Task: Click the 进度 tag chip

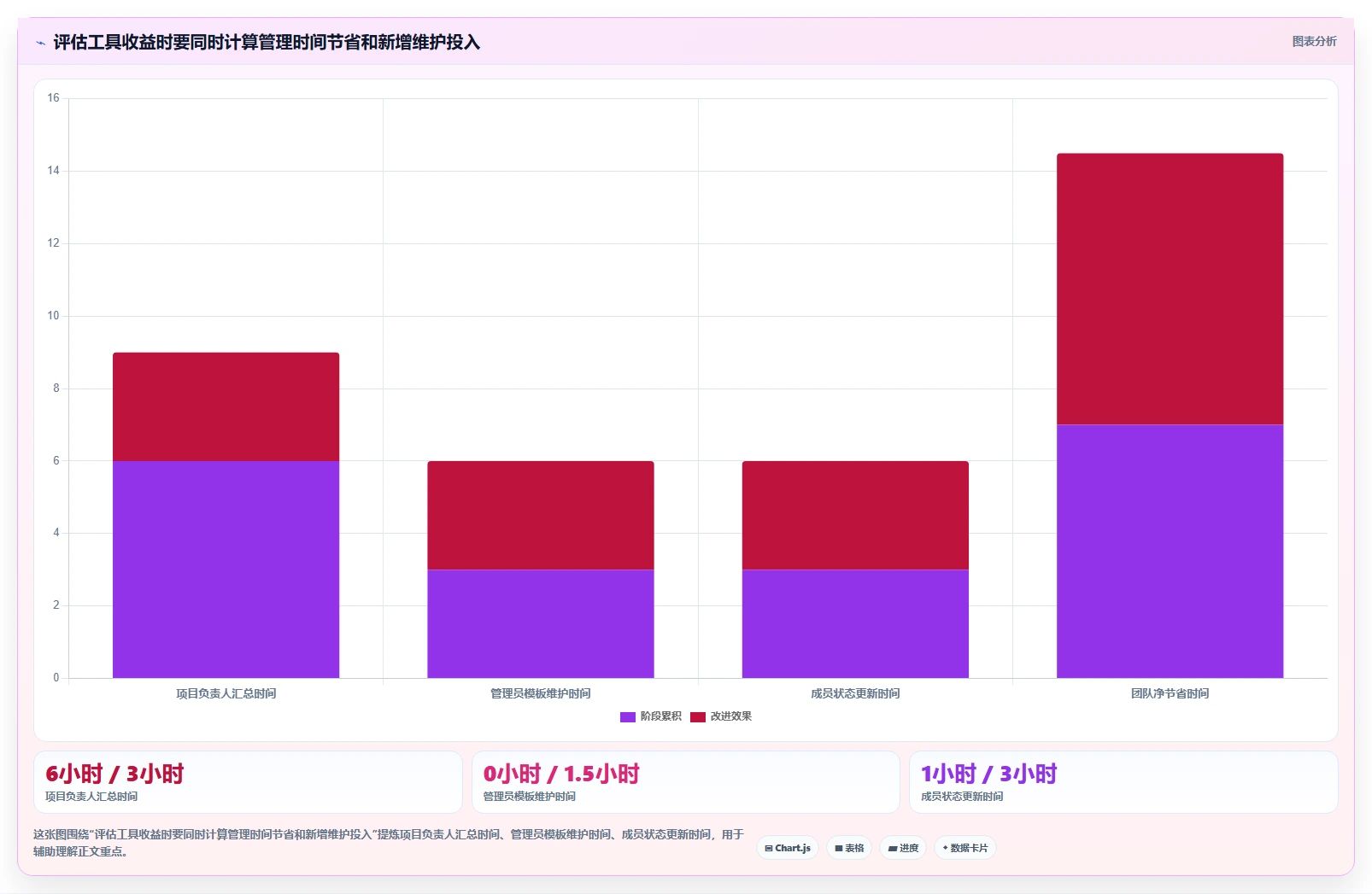Action: (903, 848)
